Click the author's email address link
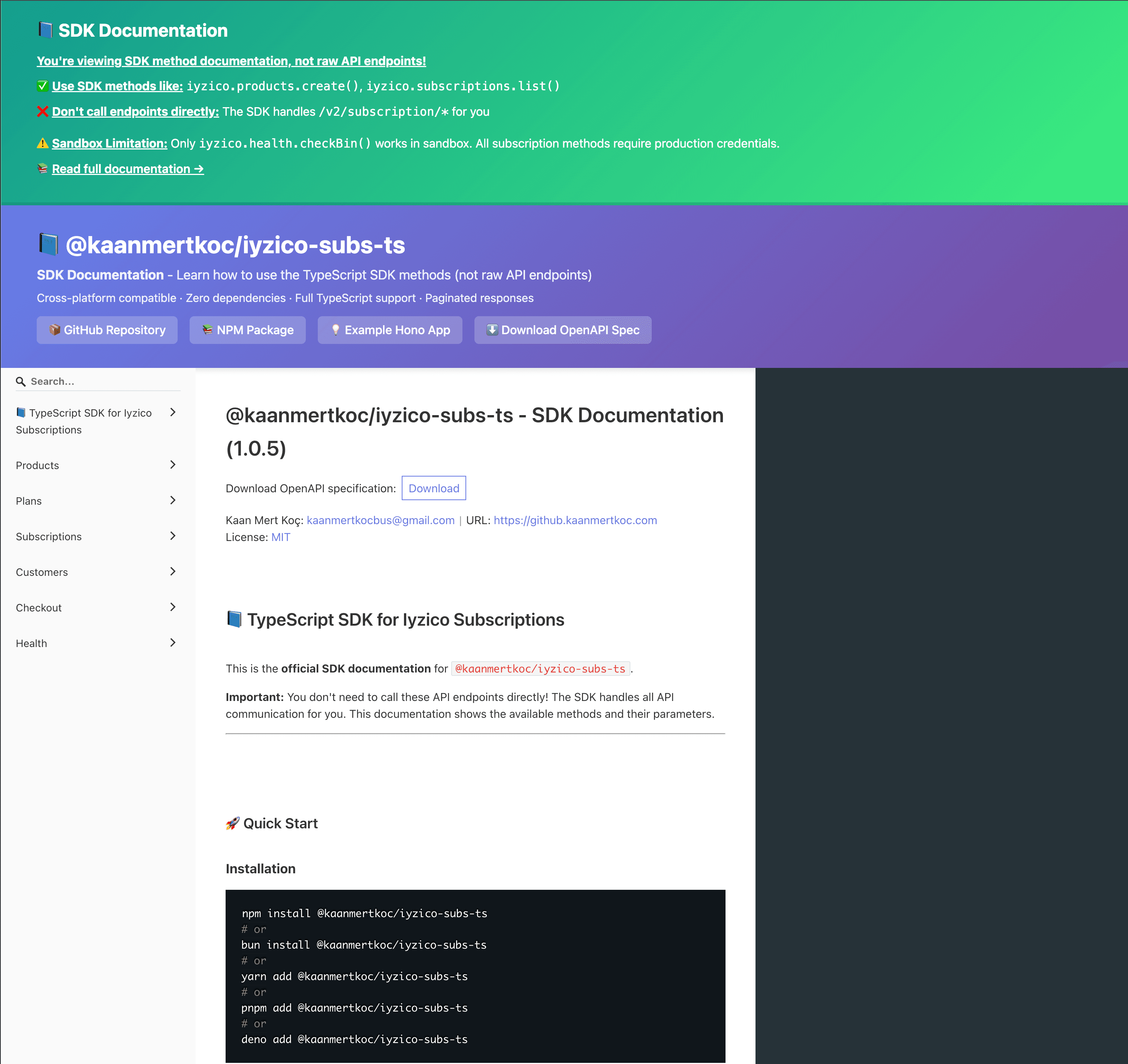Viewport: 1128px width, 1064px height. tap(380, 520)
